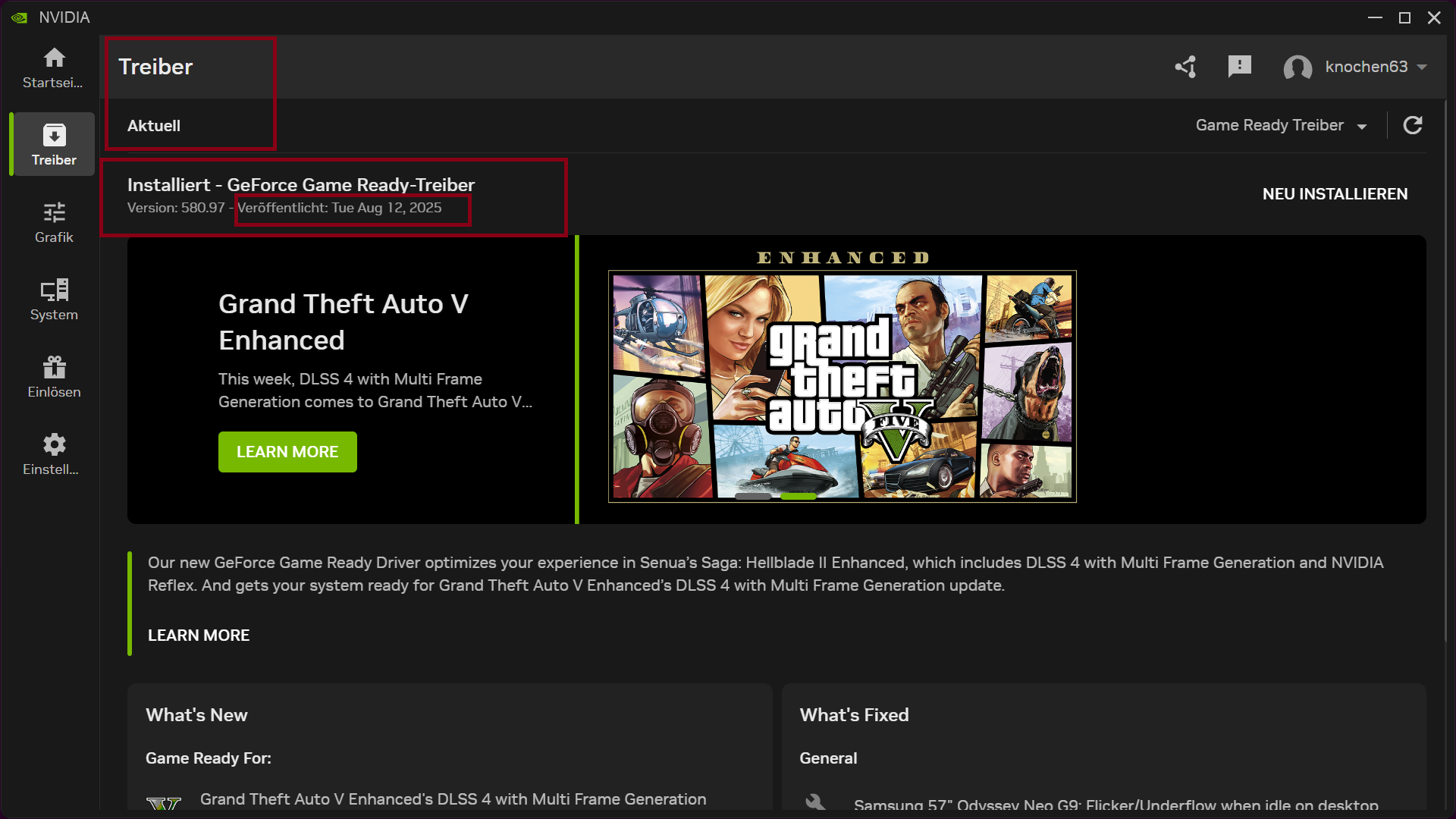Click the knochen63 profile avatar

point(1298,67)
